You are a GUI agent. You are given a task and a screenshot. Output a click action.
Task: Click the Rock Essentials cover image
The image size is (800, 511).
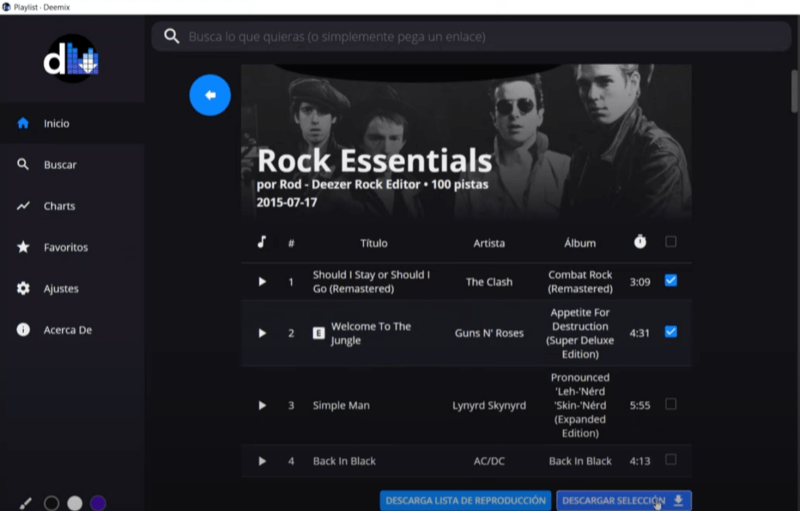466,142
